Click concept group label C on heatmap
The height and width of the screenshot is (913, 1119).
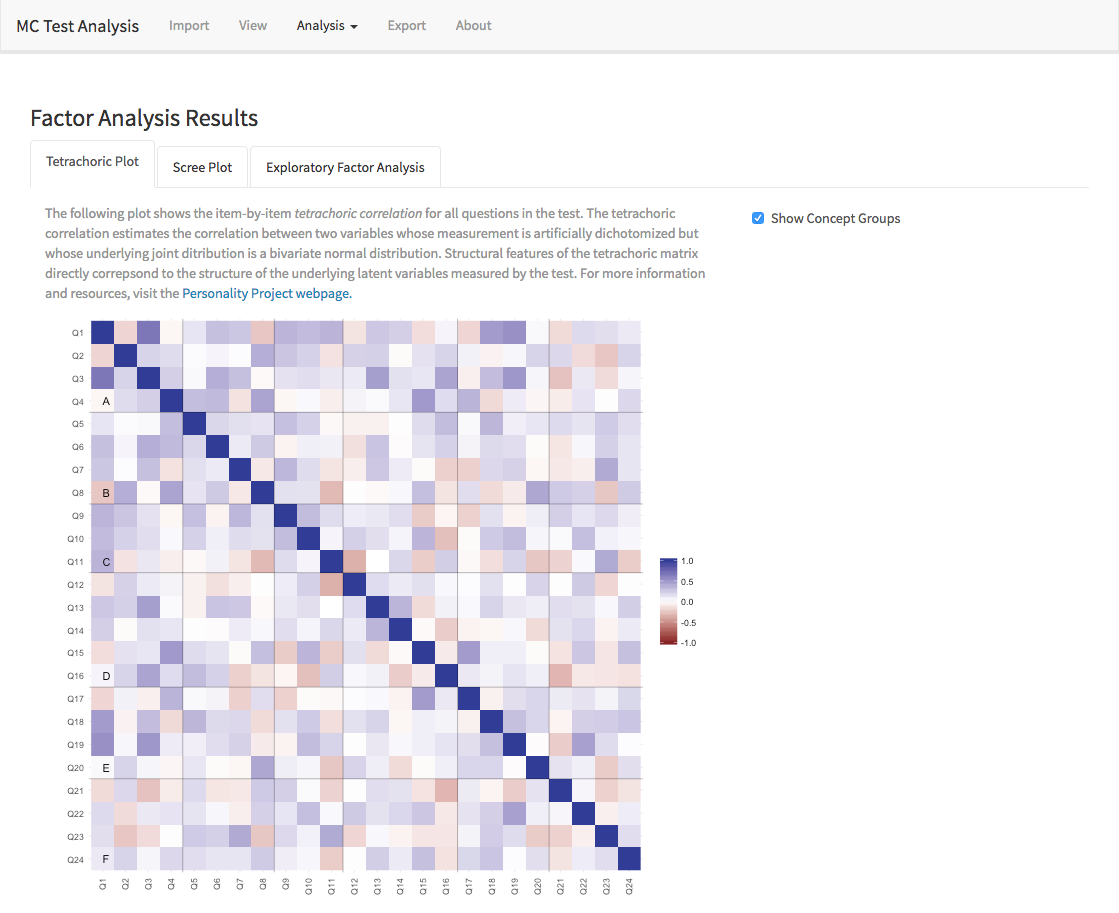pyautogui.click(x=106, y=562)
